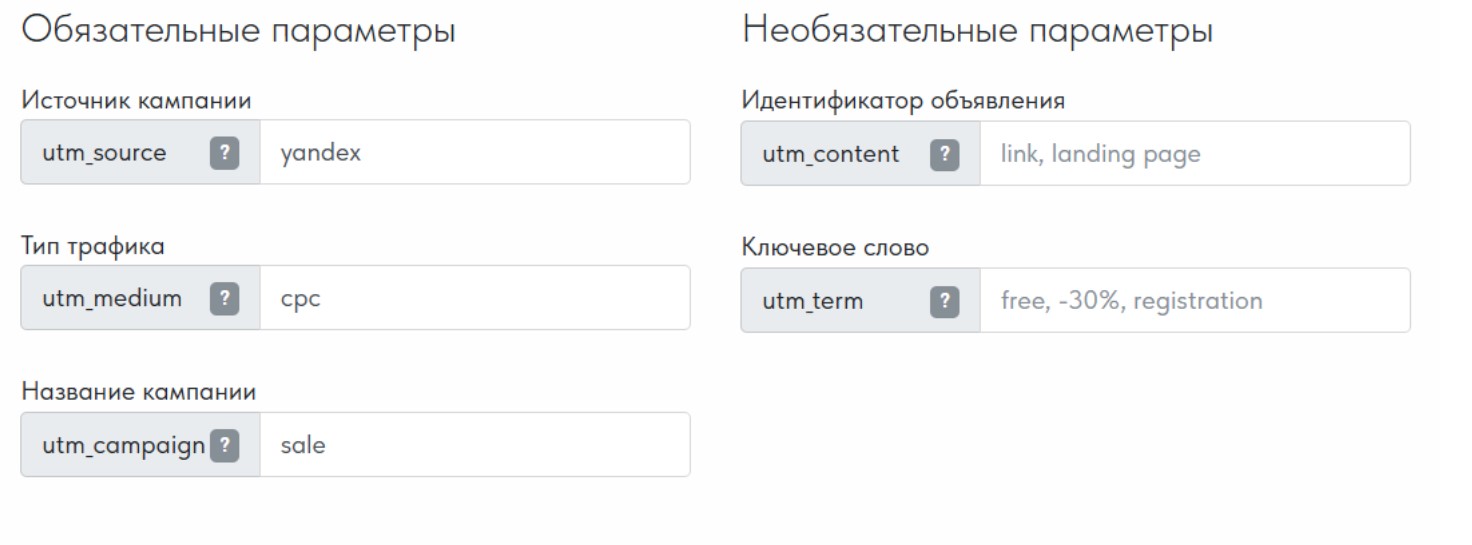Screen dimensions: 1472x545
Task: Open the utm_medium question mark hint
Action: (225, 298)
